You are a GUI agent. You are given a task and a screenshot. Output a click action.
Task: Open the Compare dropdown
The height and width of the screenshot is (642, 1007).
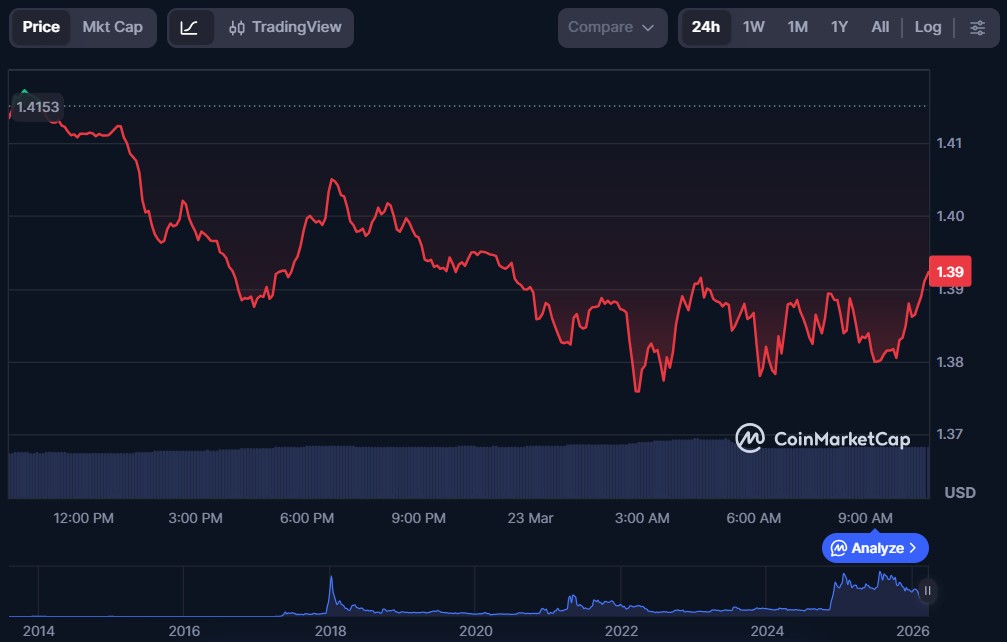612,27
